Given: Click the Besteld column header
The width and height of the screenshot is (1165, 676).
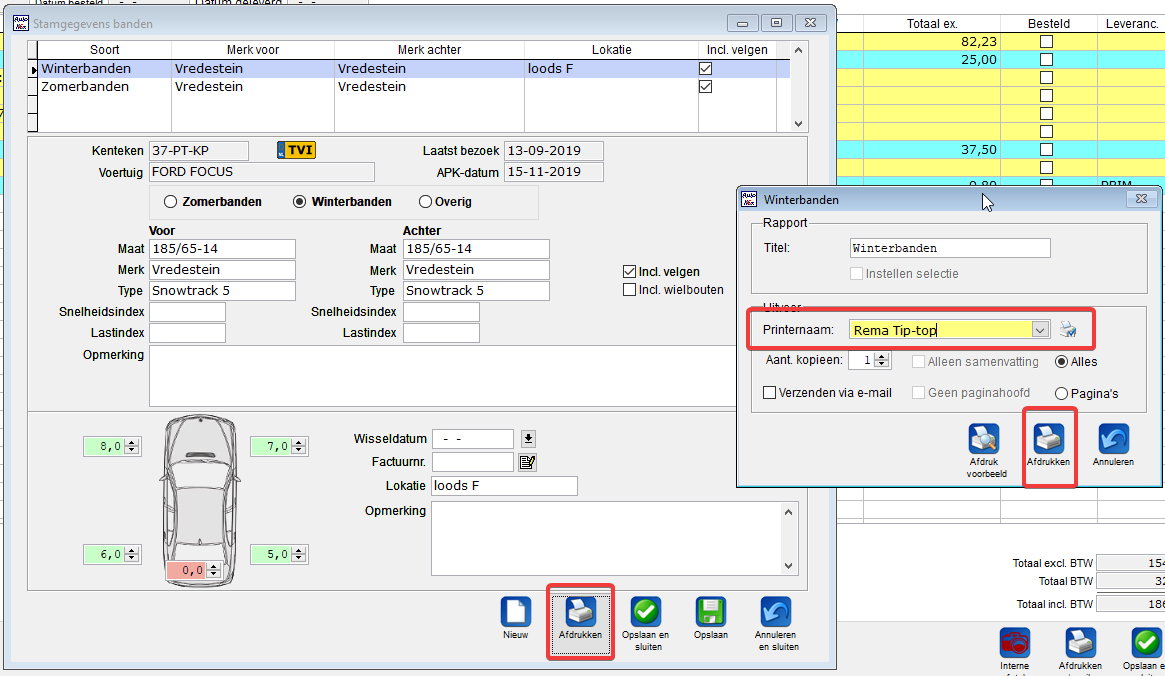Looking at the screenshot, I should click(x=1048, y=24).
